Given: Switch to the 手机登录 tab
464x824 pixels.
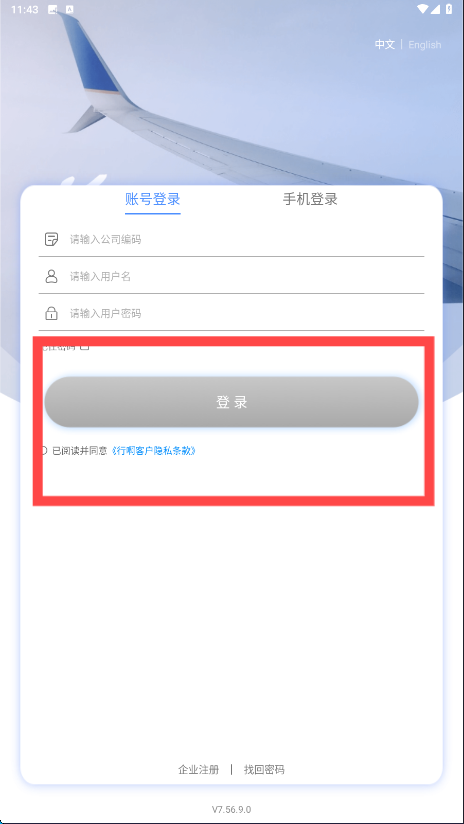Looking at the screenshot, I should [x=310, y=200].
